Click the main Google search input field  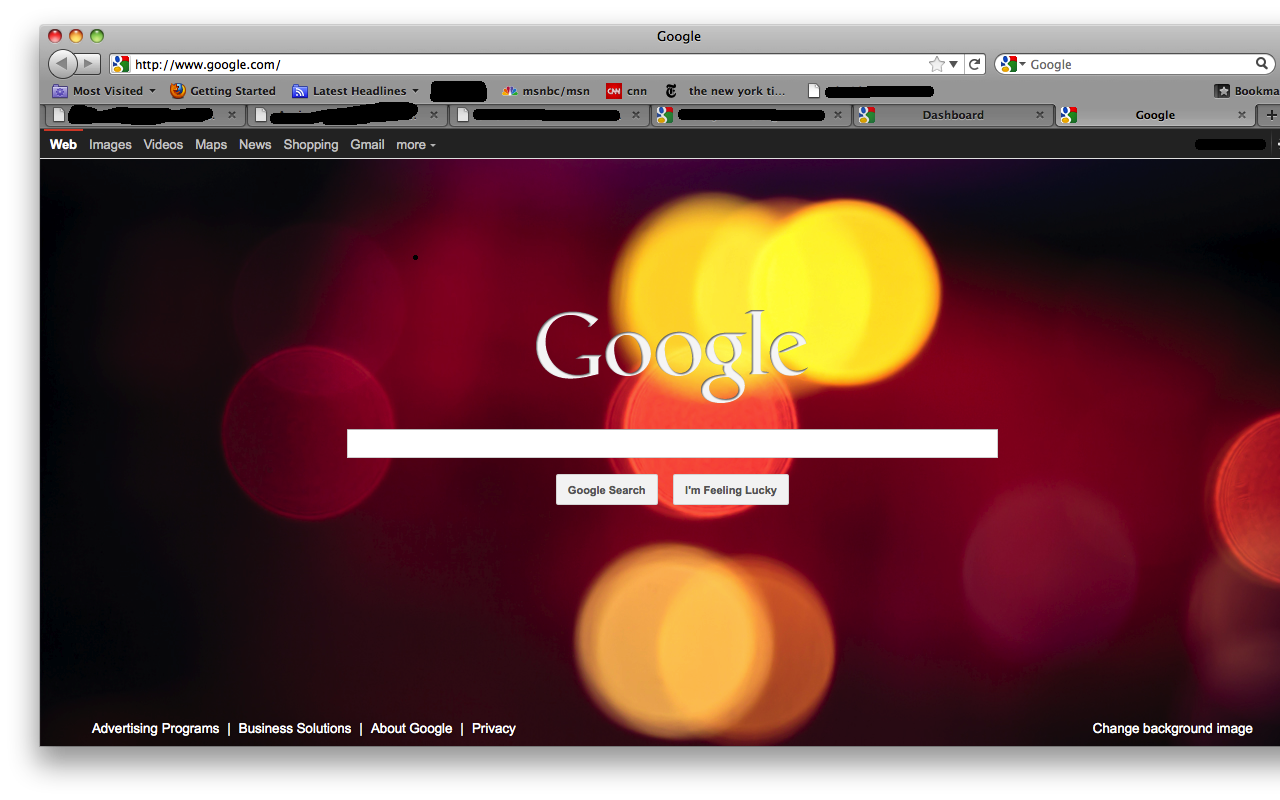[x=672, y=443]
